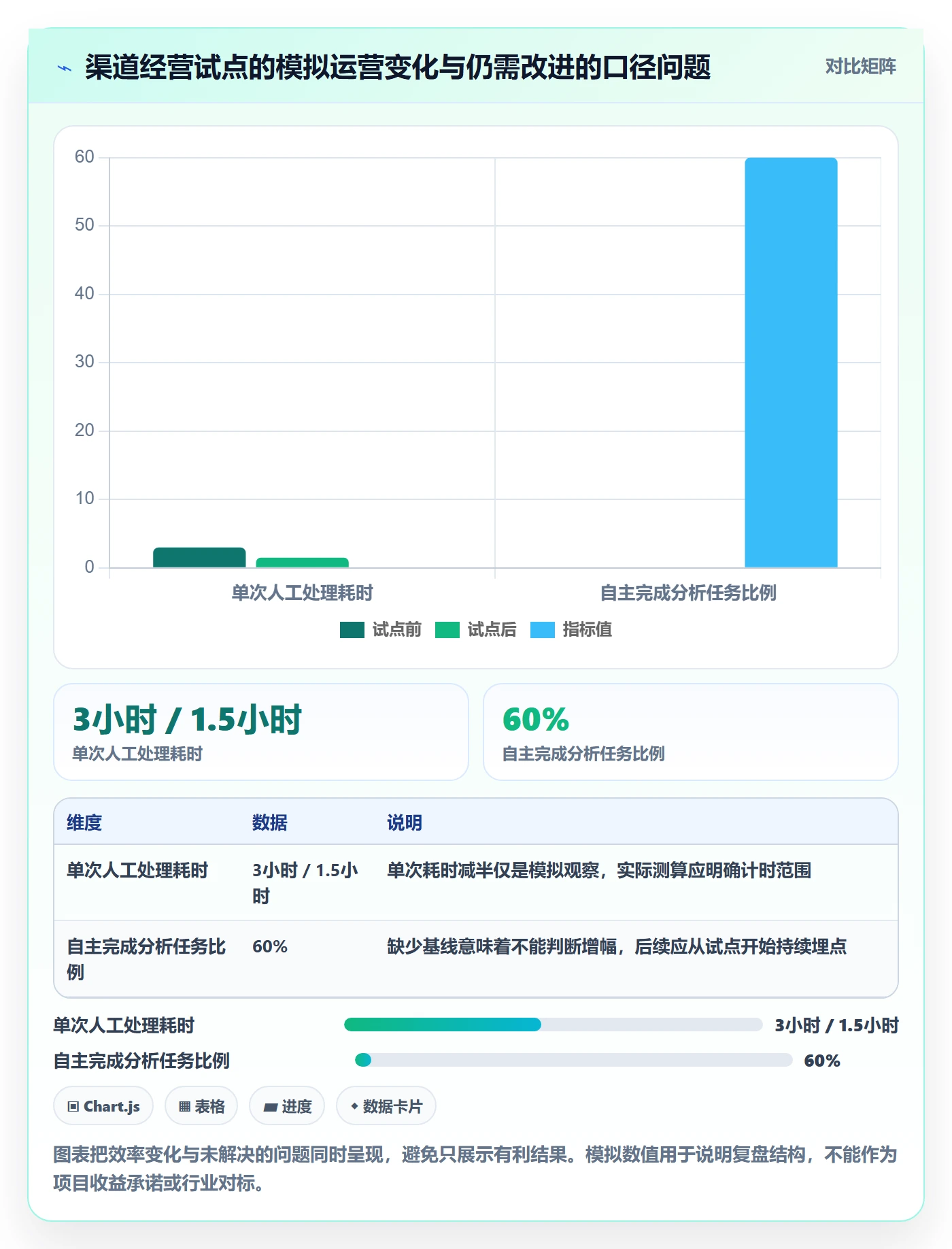Click the green 试点后 legend swatch
Image resolution: width=952 pixels, height=1249 pixels.
[x=447, y=630]
